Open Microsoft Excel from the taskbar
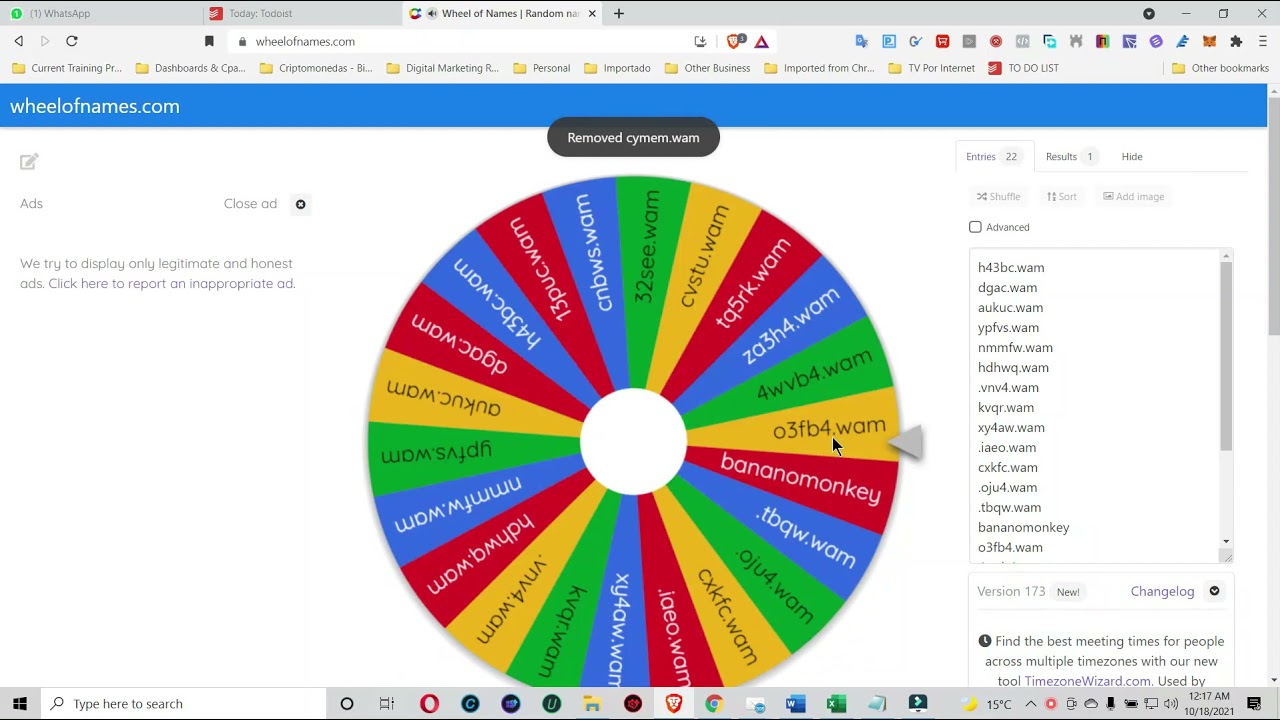 (836, 704)
